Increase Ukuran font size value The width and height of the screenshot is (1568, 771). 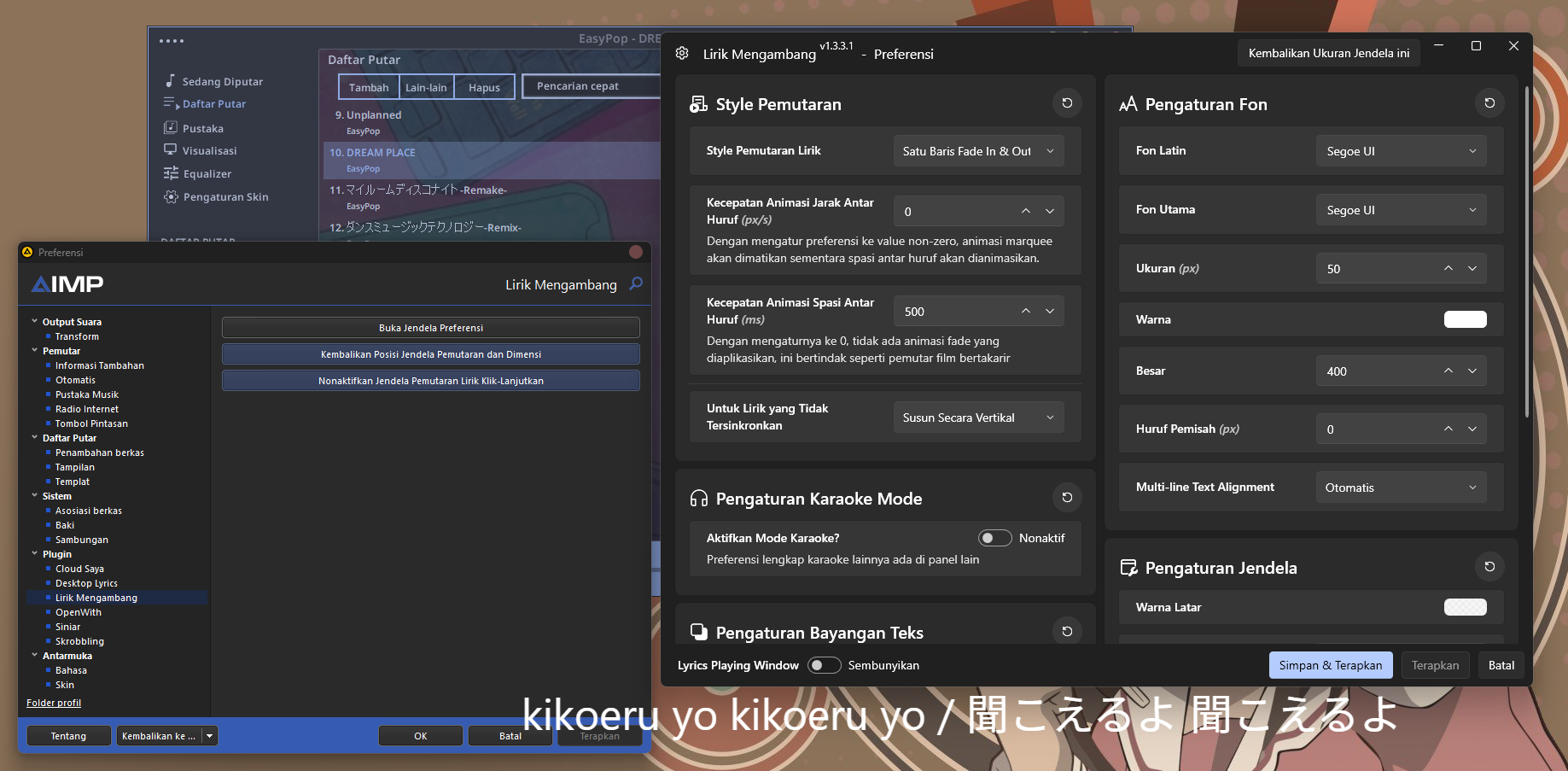click(1449, 269)
